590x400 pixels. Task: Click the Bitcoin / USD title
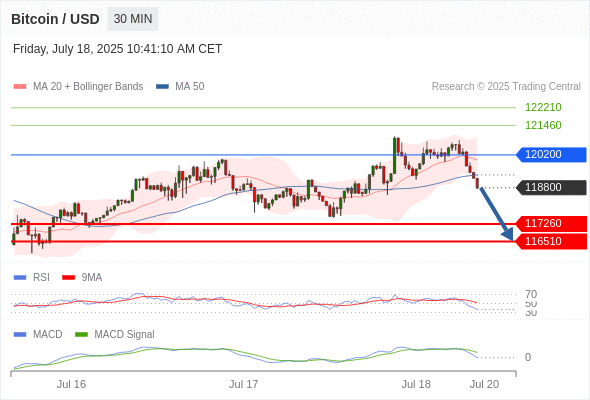pos(55,19)
